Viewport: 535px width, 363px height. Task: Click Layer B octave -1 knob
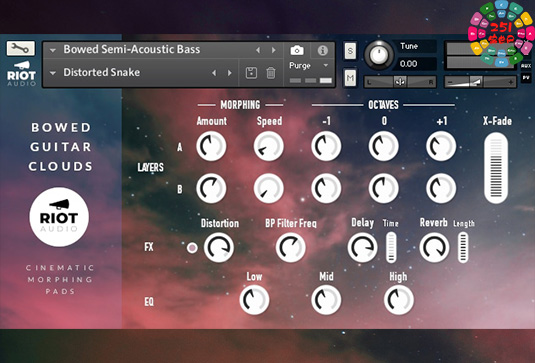coord(326,188)
